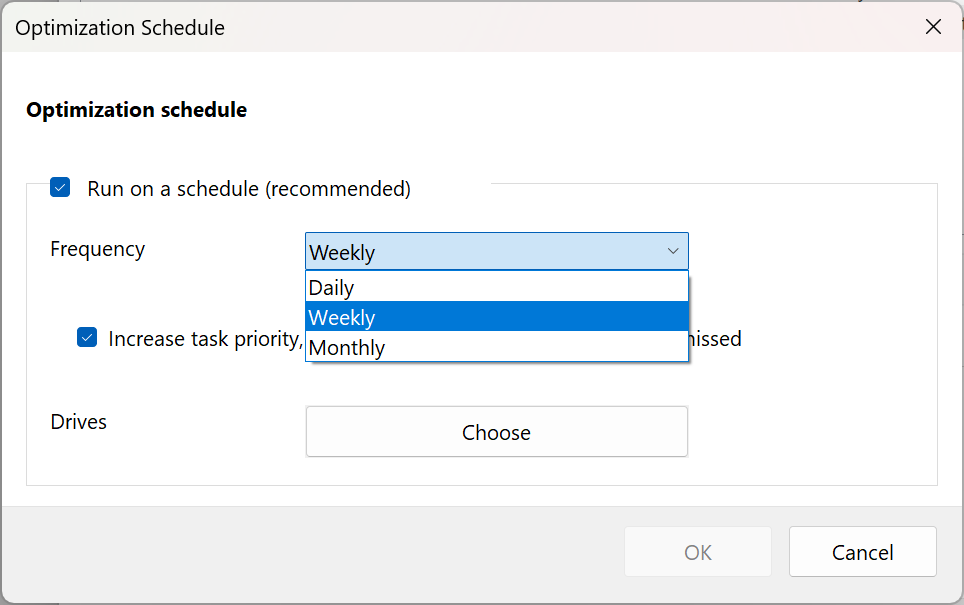Click the Frequency field label

[x=98, y=249]
